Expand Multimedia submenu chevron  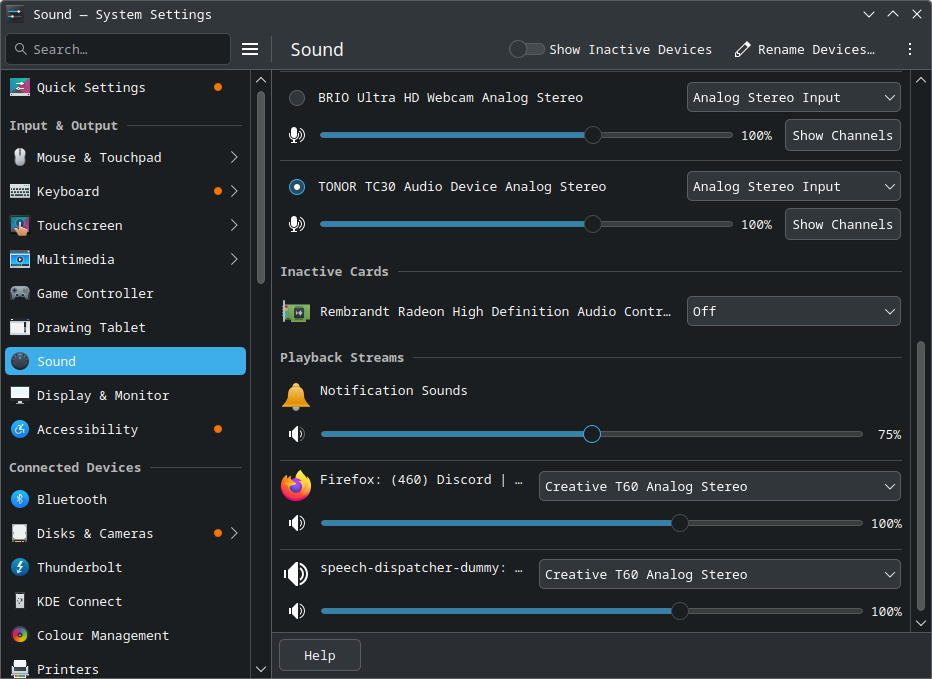[234, 259]
